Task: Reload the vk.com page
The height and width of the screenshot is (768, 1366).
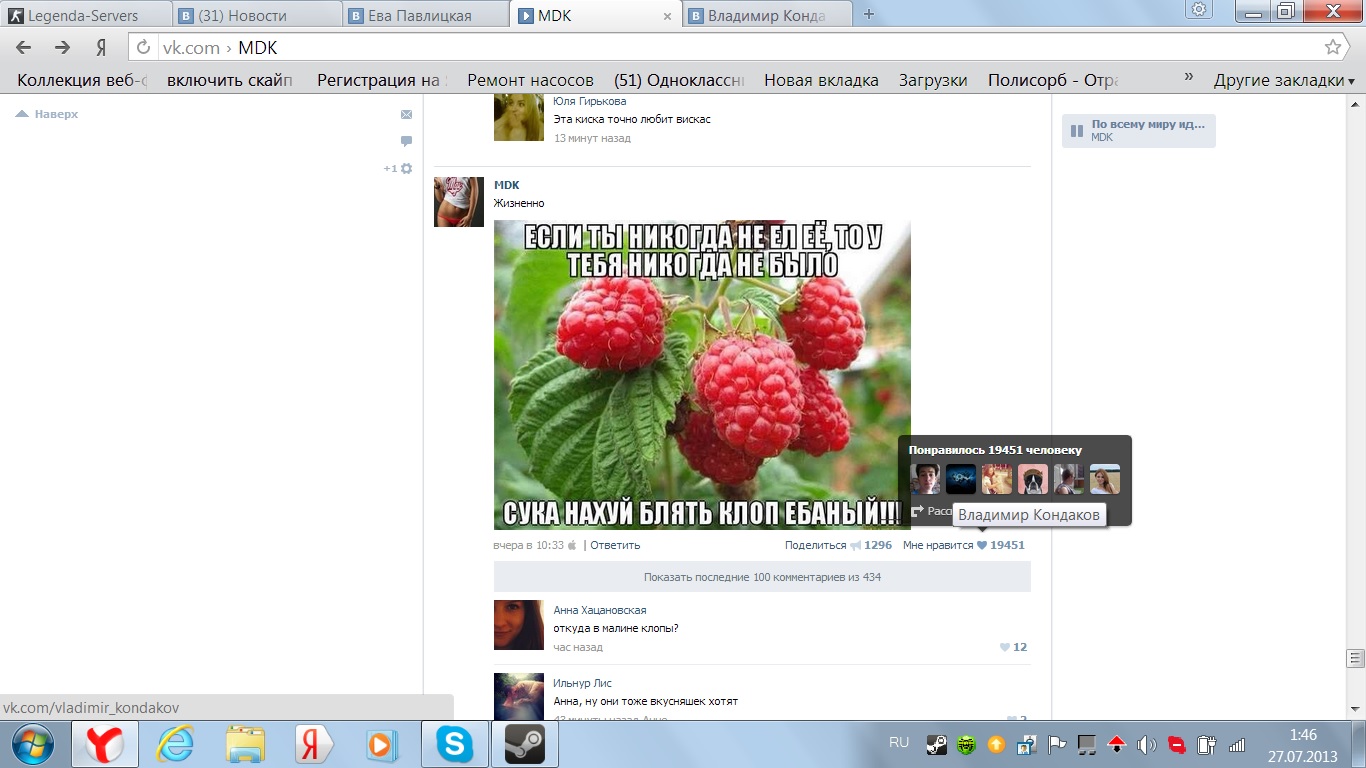Action: click(x=144, y=48)
